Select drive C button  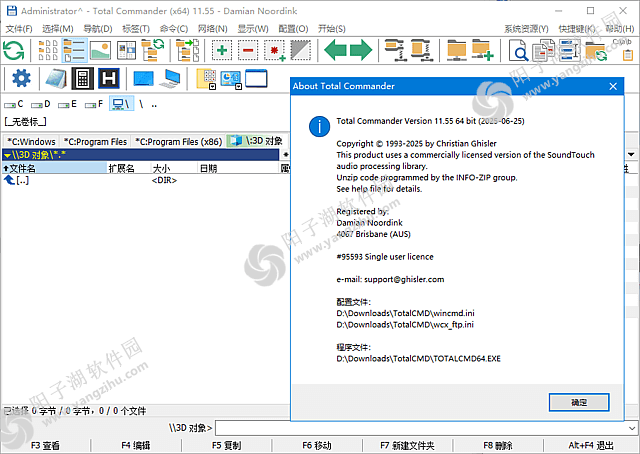[x=14, y=104]
